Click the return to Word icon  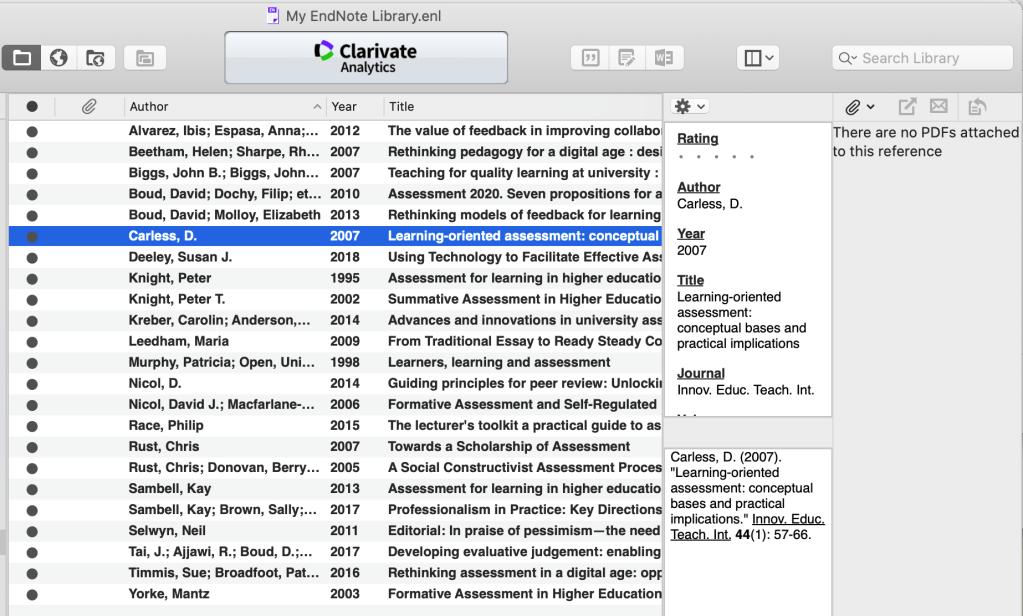click(x=662, y=58)
